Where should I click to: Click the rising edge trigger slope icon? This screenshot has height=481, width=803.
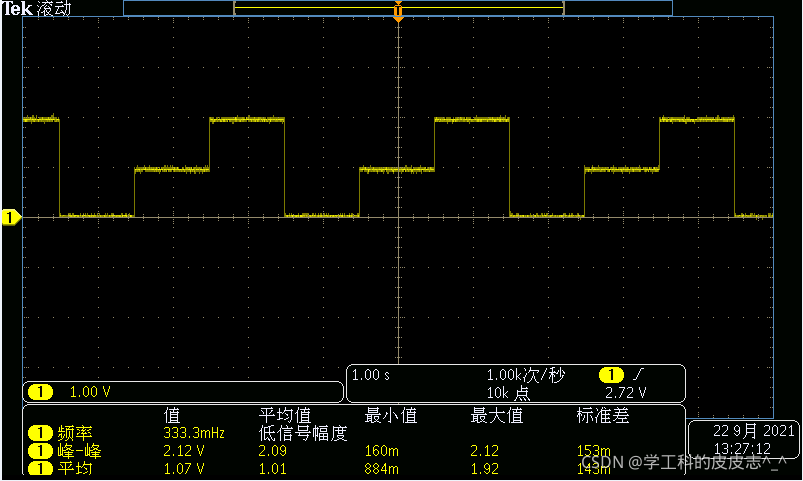click(x=638, y=375)
